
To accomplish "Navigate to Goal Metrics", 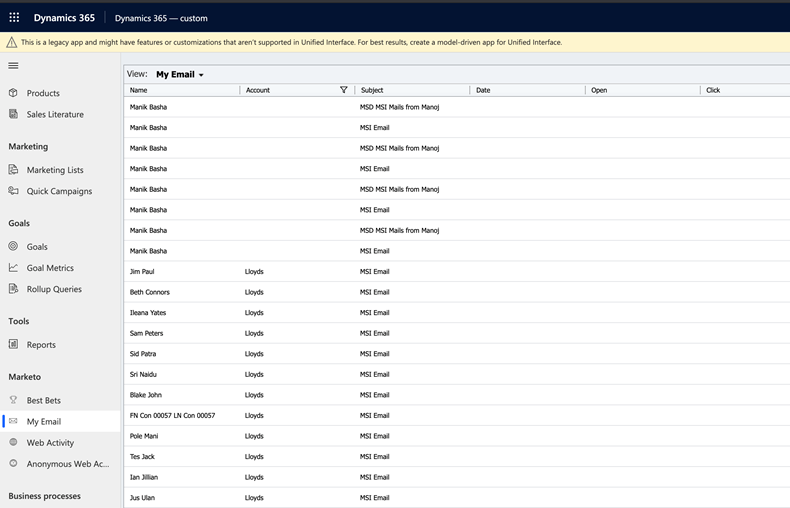I will click(50, 268).
